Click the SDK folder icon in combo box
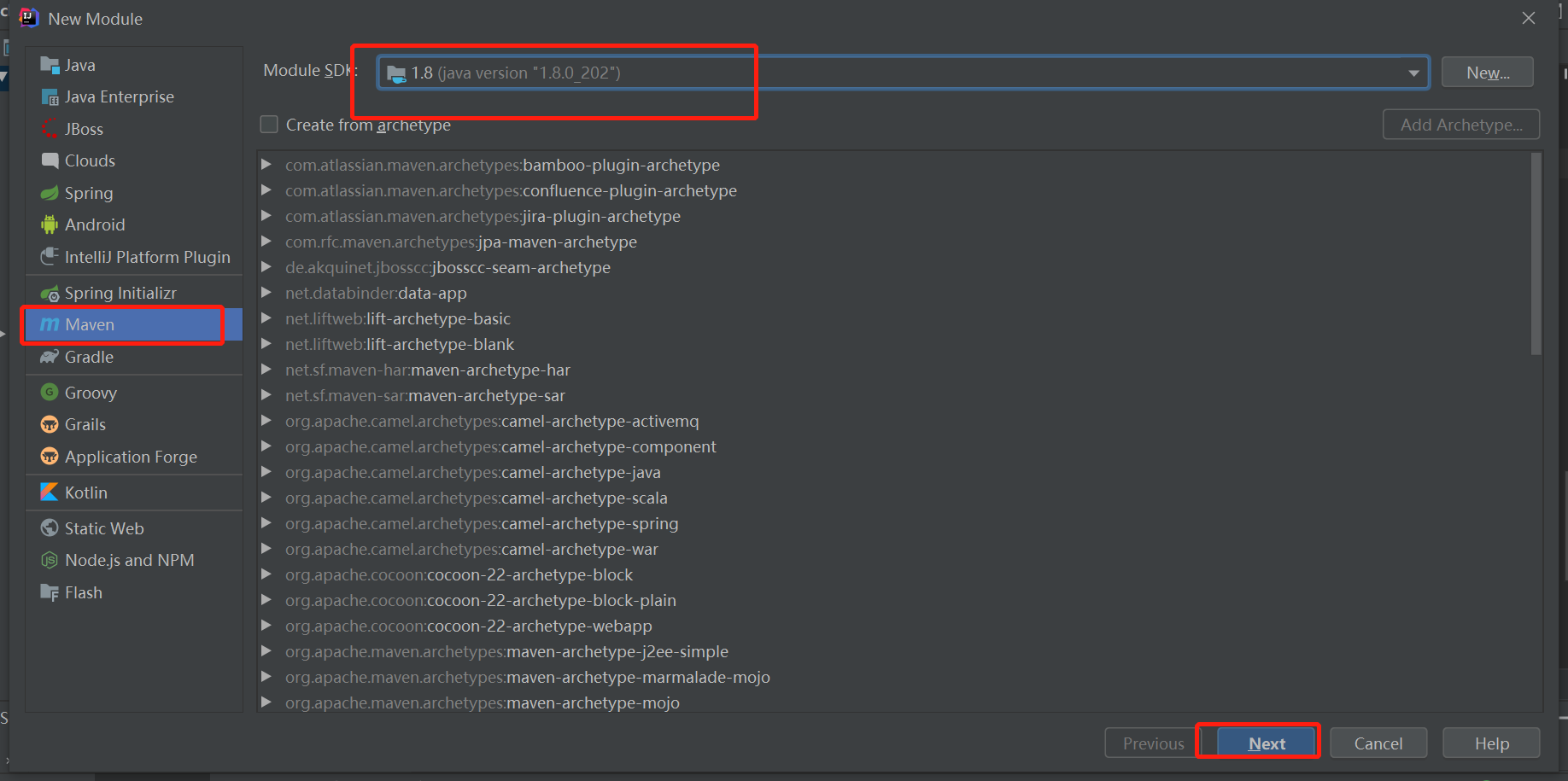Screen dimensions: 1568x781 click(x=396, y=74)
